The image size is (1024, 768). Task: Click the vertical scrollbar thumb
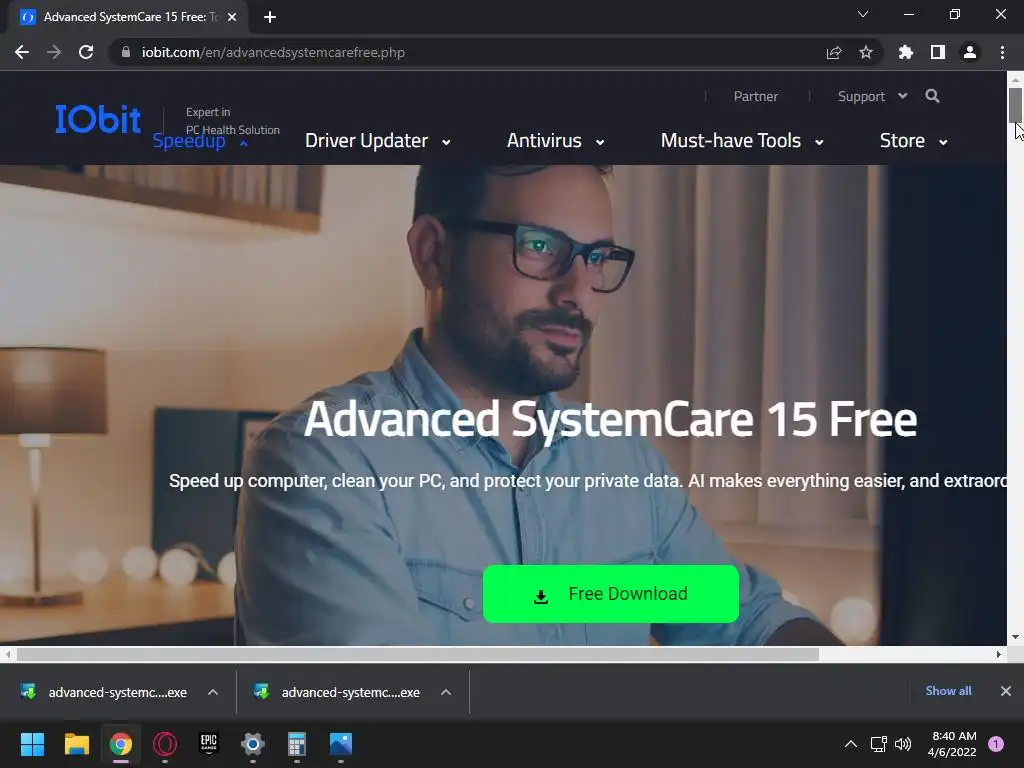[1015, 104]
